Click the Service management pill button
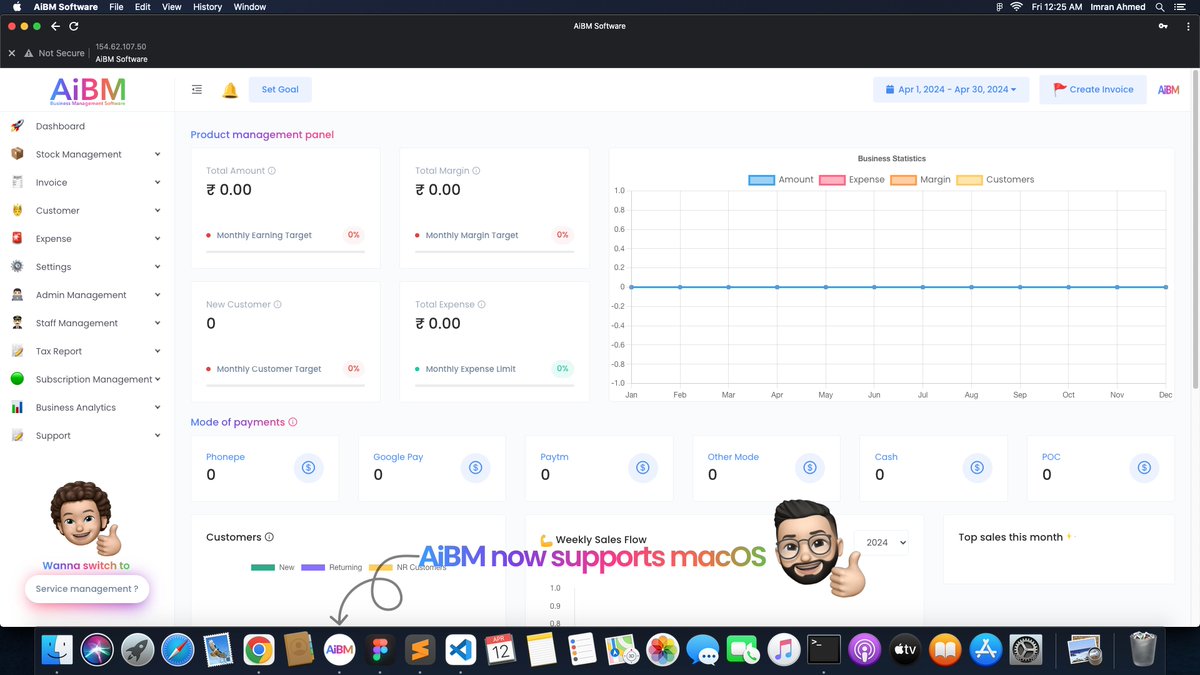The image size is (1200, 675). tap(87, 589)
